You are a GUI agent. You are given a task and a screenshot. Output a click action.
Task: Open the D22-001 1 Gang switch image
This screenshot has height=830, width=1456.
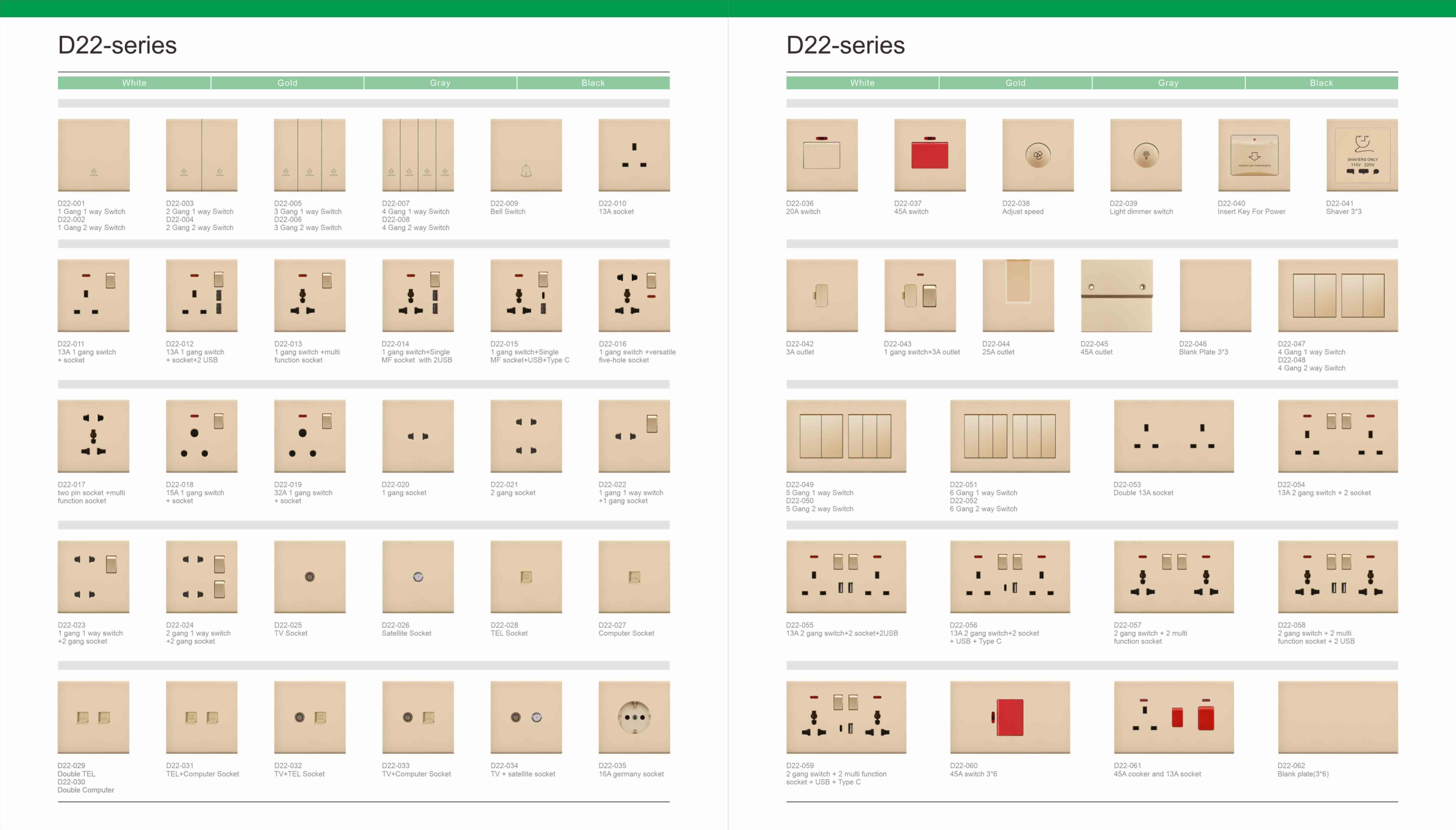coord(93,155)
